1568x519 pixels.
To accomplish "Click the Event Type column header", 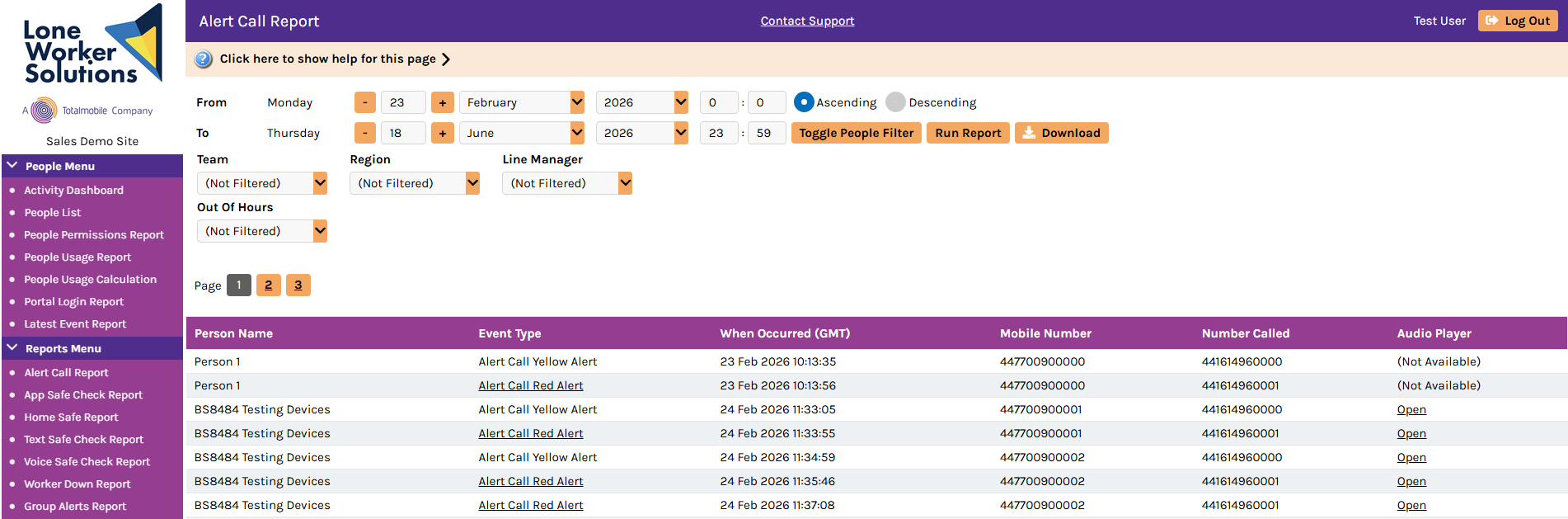I will [x=509, y=333].
